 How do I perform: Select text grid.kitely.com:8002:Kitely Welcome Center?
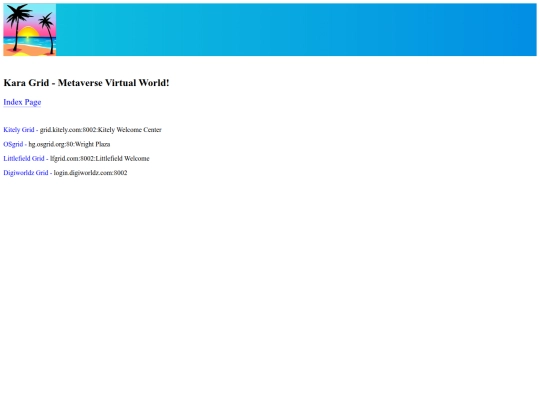(x=101, y=130)
